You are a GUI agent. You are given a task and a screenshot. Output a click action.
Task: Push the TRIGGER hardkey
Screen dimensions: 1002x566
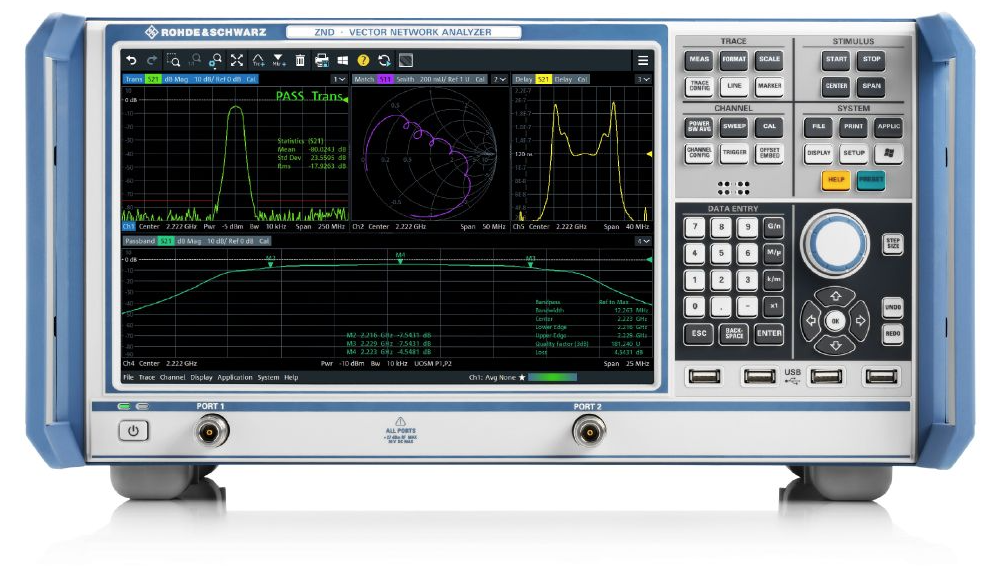click(734, 153)
